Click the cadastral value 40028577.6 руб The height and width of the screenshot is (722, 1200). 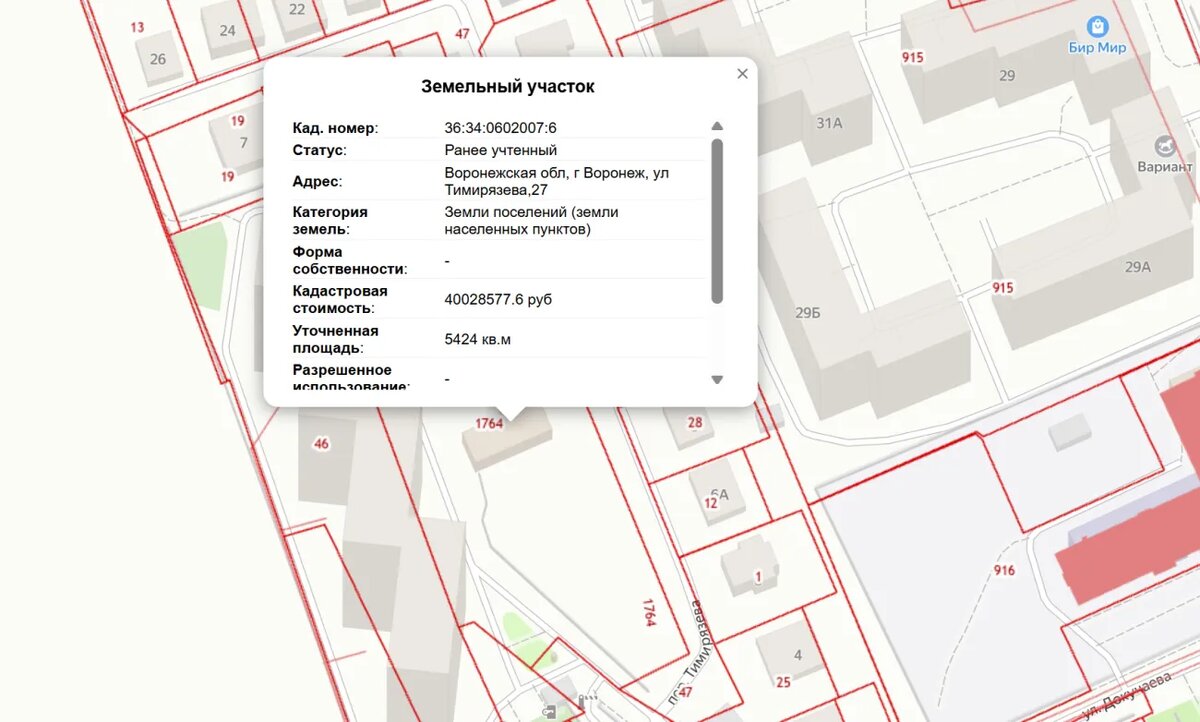[x=498, y=299]
